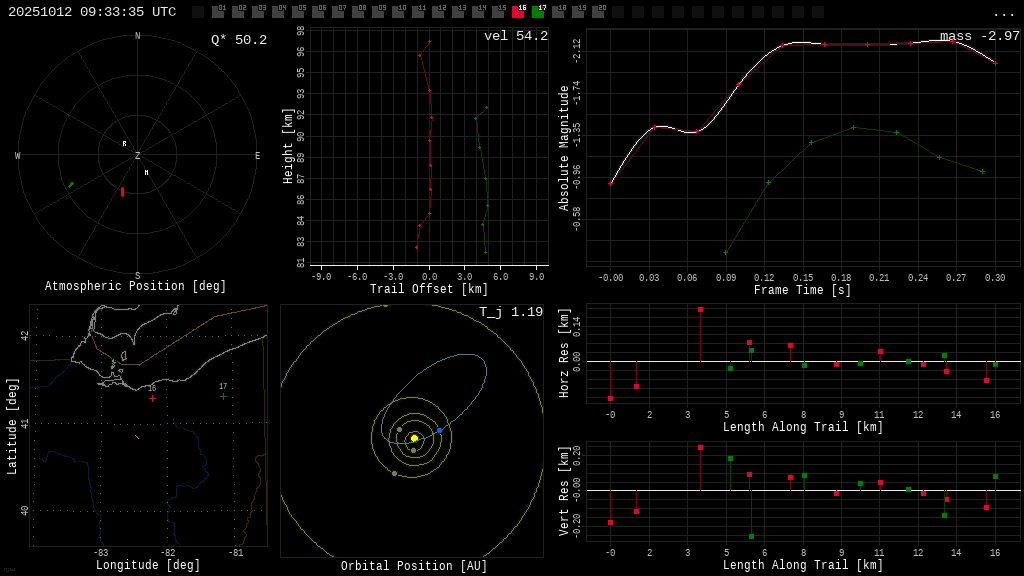Click the zenith Z marker in polar plot
Screen dimensions: 1024x576
137,156
